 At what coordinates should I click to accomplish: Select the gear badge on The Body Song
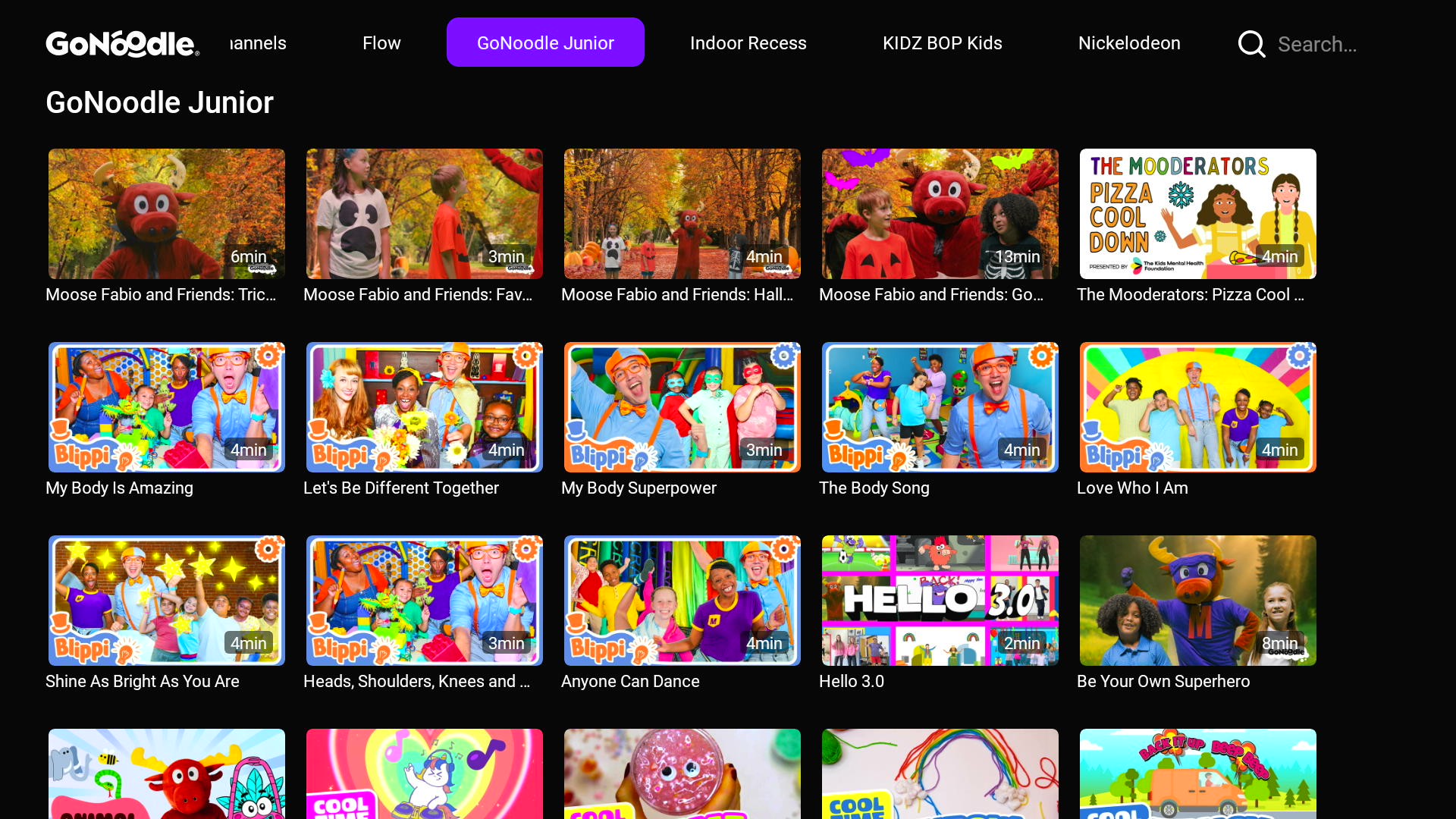[1043, 355]
